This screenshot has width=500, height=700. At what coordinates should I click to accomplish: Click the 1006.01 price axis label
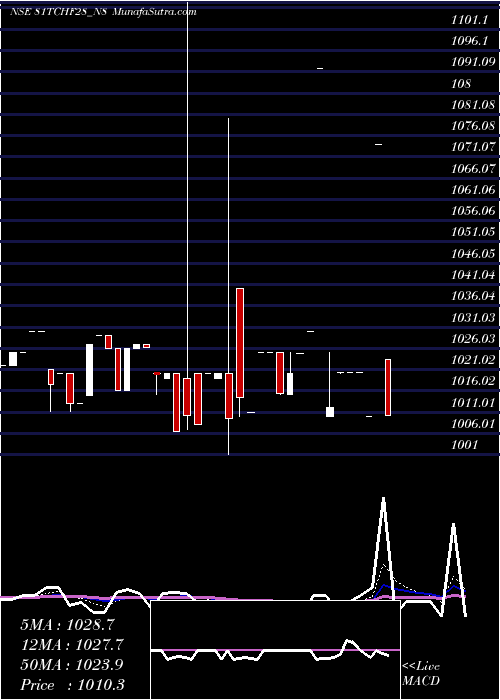coord(473,423)
